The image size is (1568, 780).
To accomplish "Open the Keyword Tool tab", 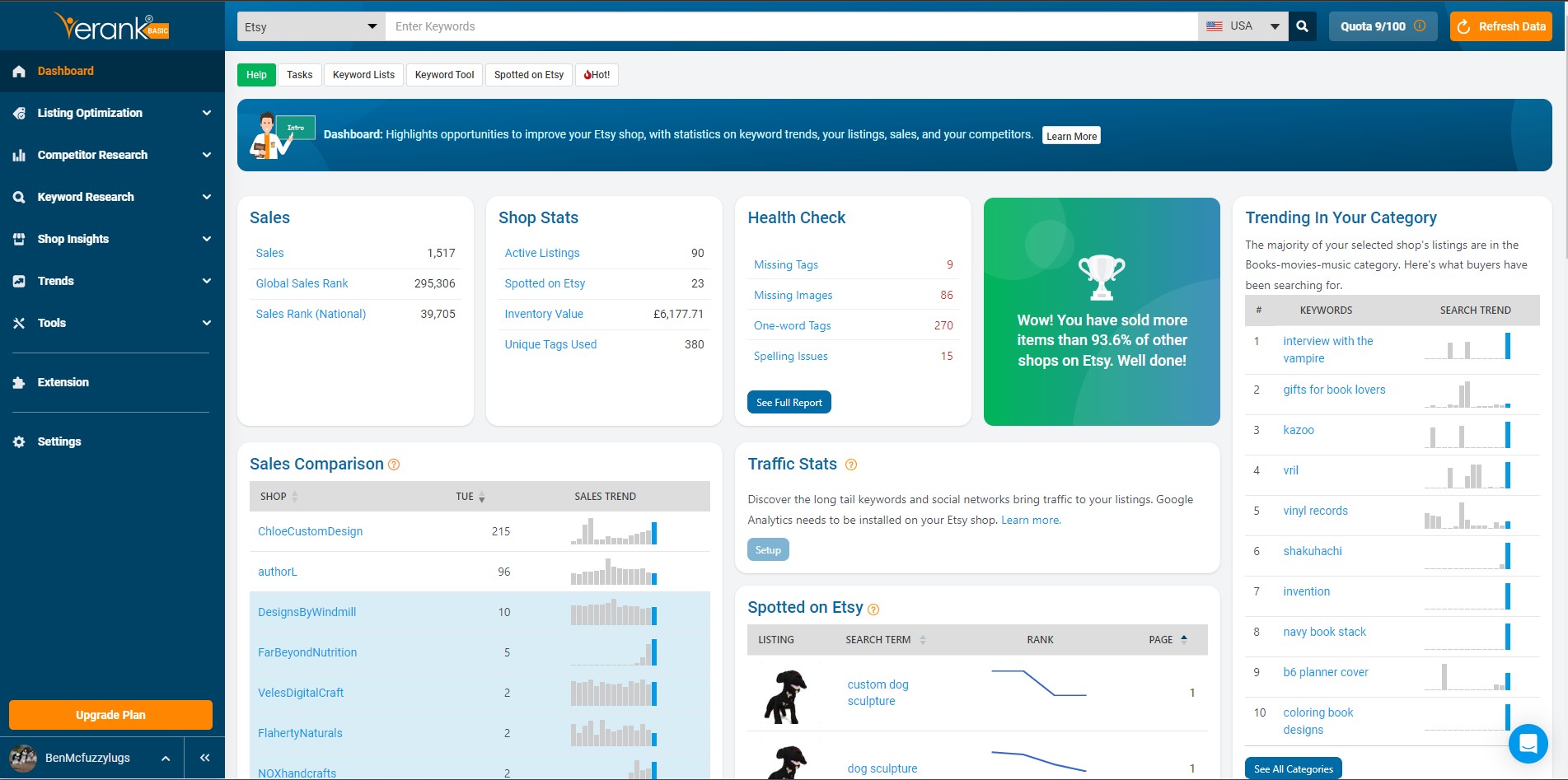I will [x=445, y=75].
